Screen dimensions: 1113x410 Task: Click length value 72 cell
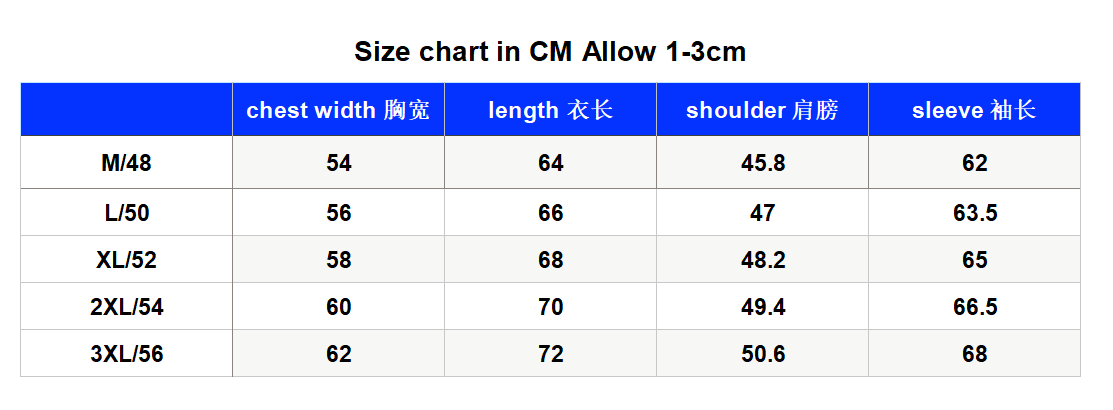pos(550,353)
